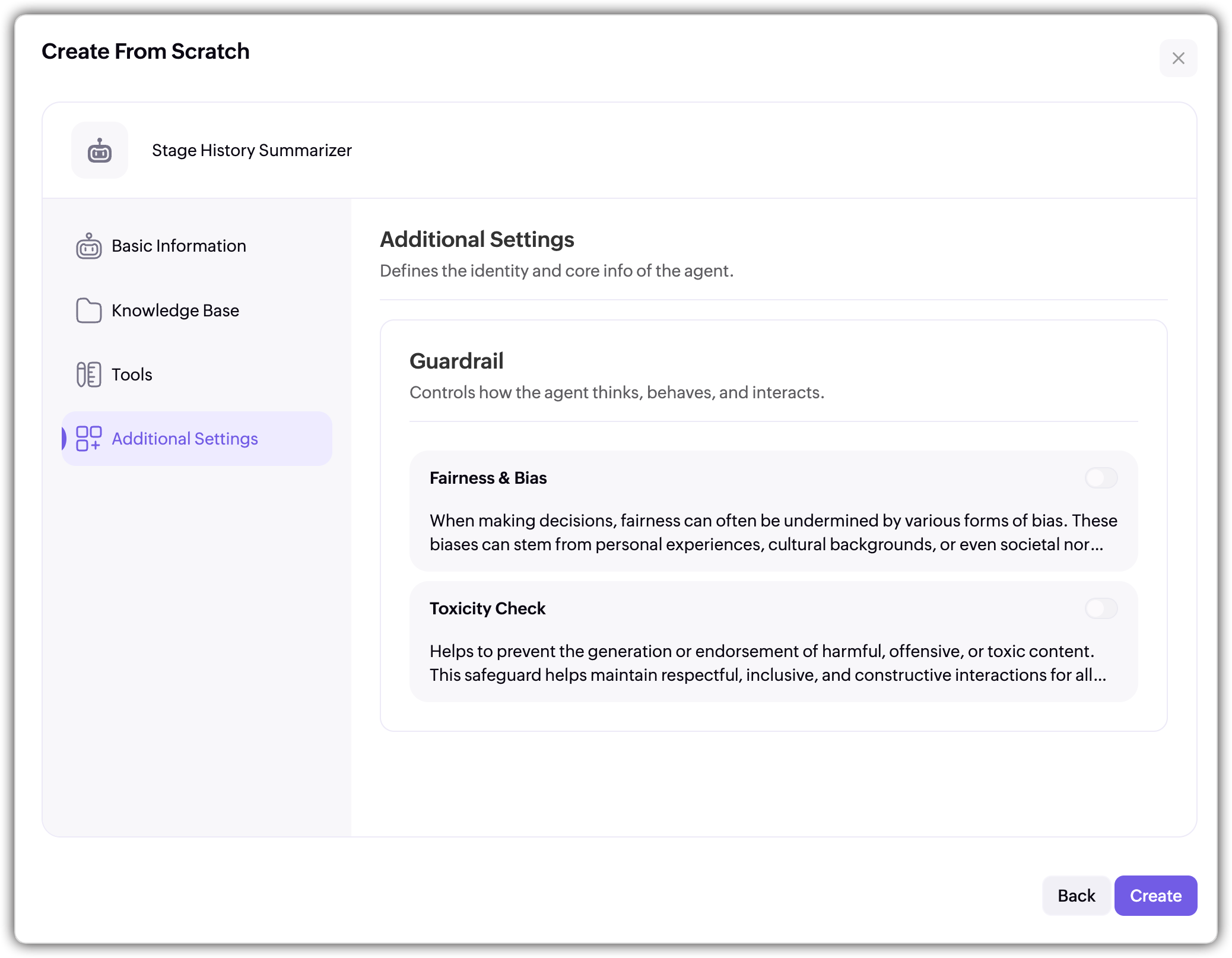1232x958 pixels.
Task: Open the Basic Information section
Action: coord(178,246)
